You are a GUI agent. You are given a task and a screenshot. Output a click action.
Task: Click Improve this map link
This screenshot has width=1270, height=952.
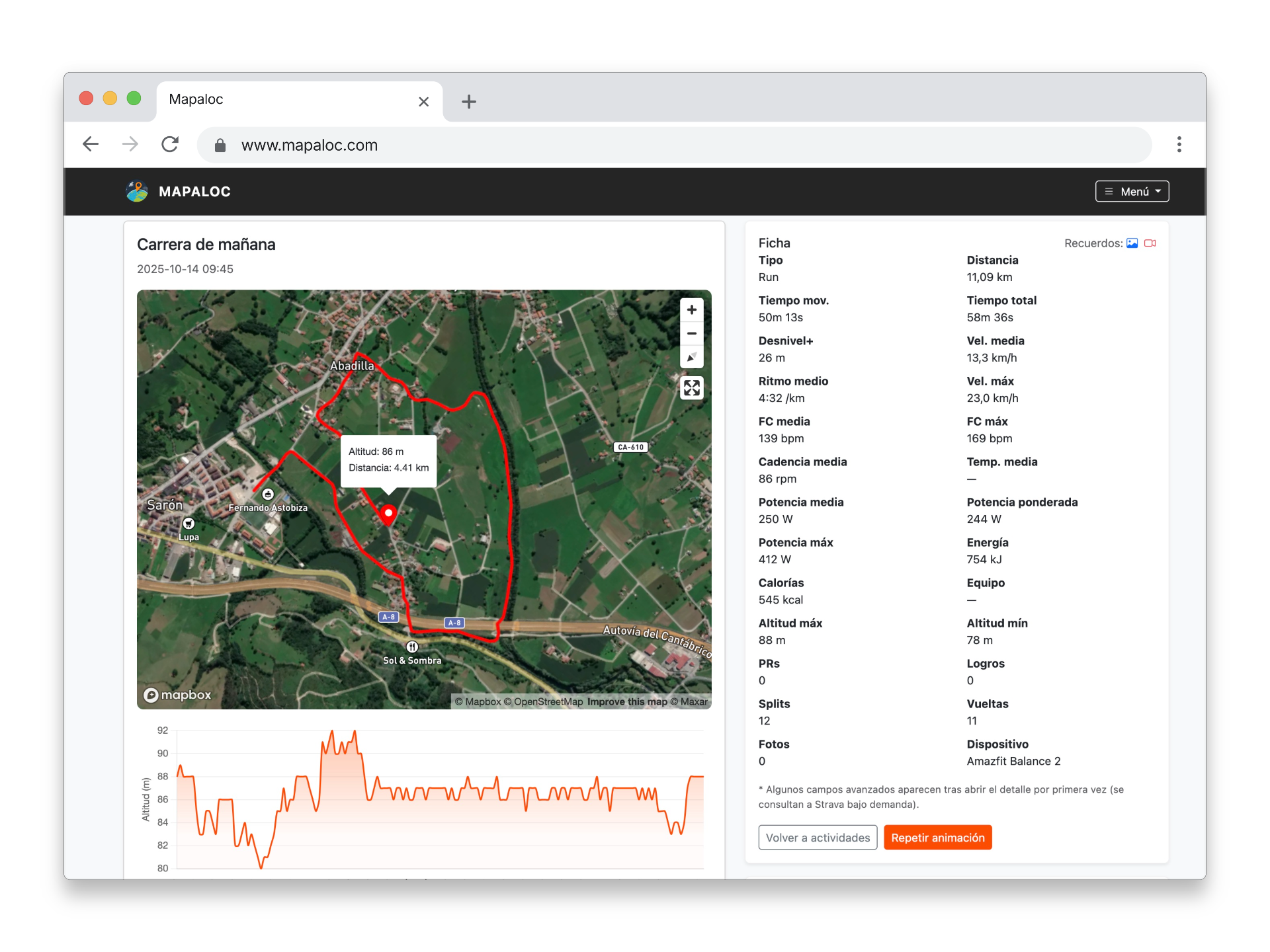(627, 701)
